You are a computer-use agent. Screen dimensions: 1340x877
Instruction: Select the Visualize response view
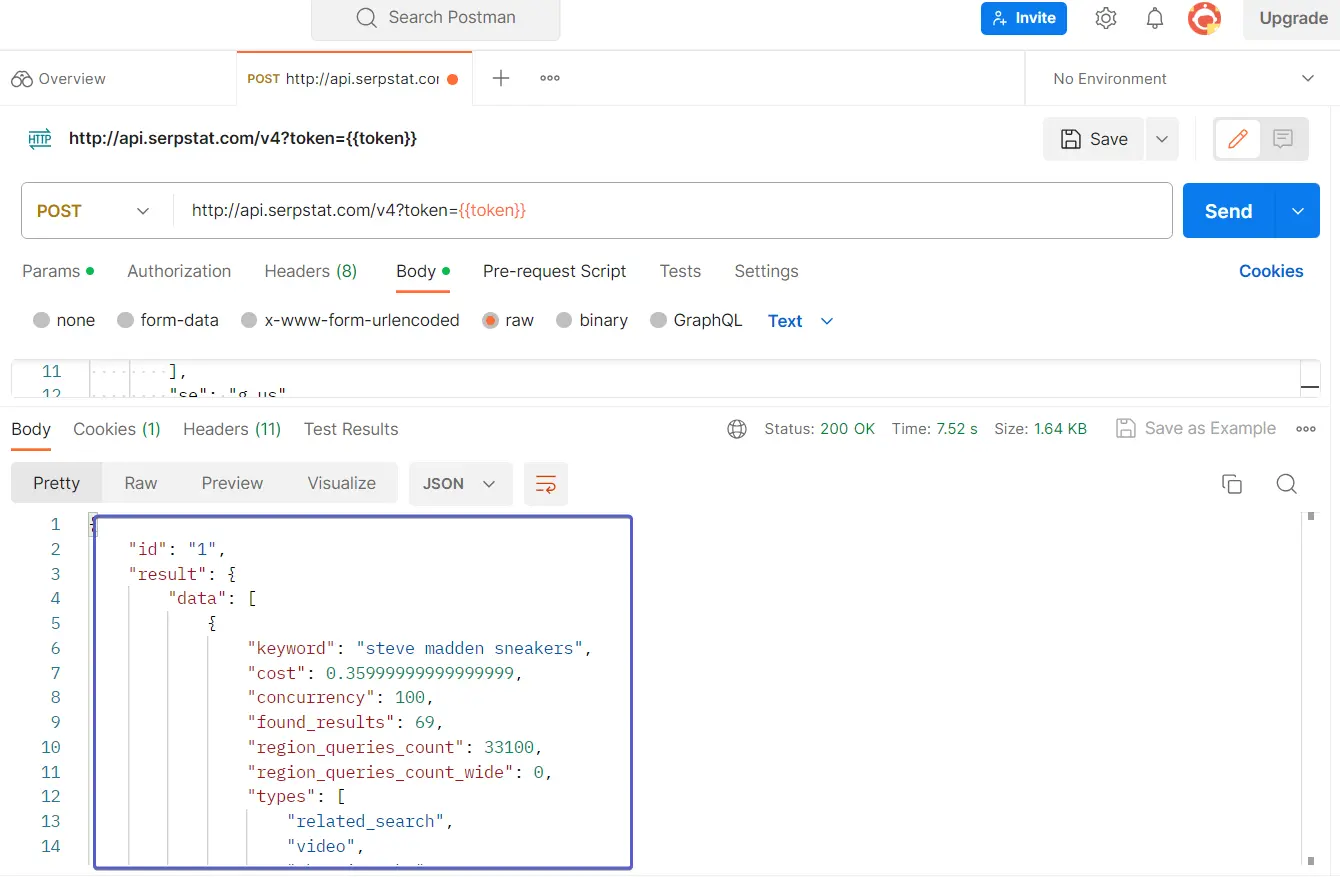coord(342,483)
